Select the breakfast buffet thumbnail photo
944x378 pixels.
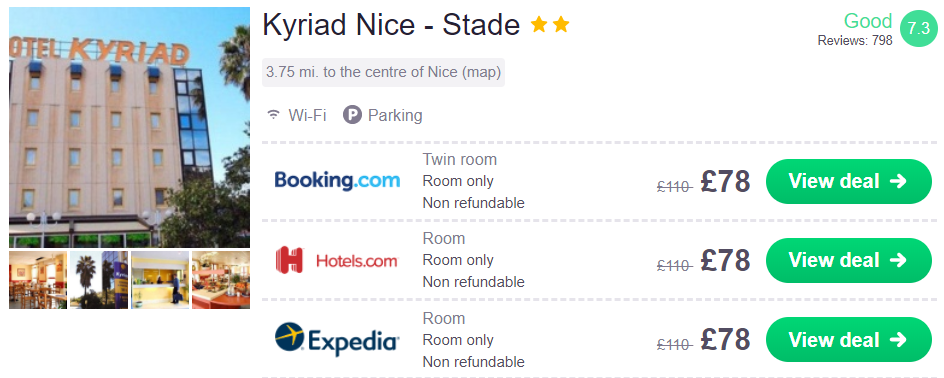(221, 280)
